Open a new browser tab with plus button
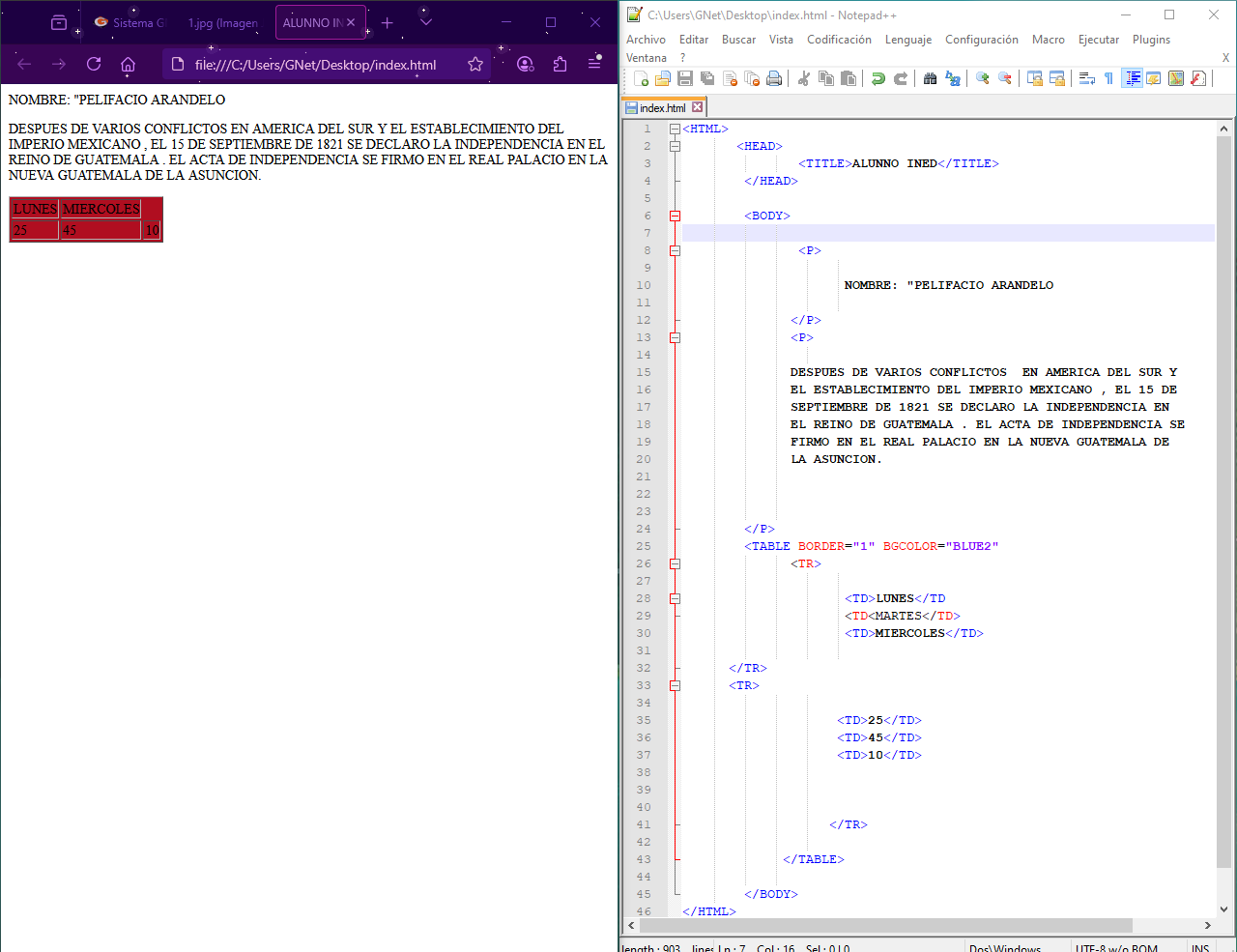Viewport: 1237px width, 952px height. pyautogui.click(x=388, y=22)
